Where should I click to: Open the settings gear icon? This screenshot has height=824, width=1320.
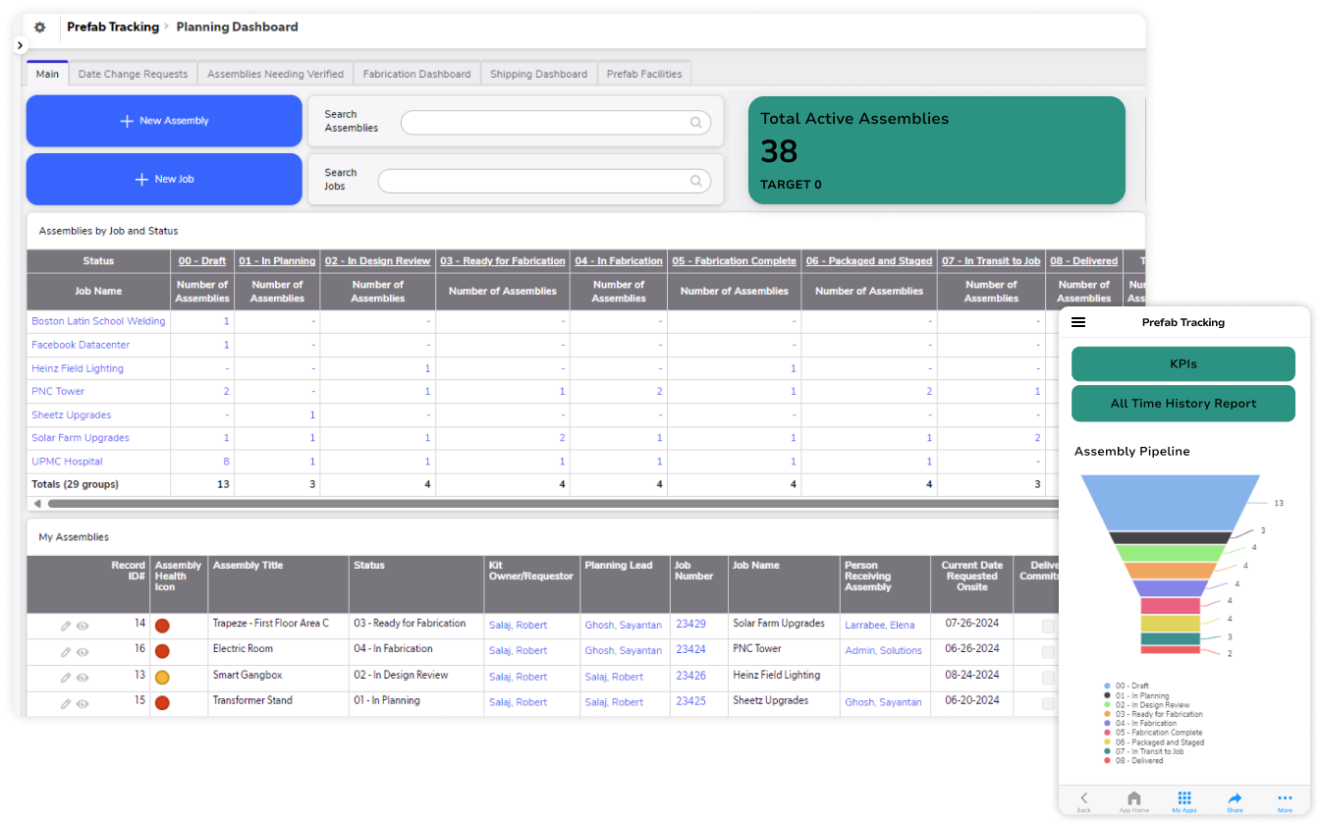pos(38,27)
